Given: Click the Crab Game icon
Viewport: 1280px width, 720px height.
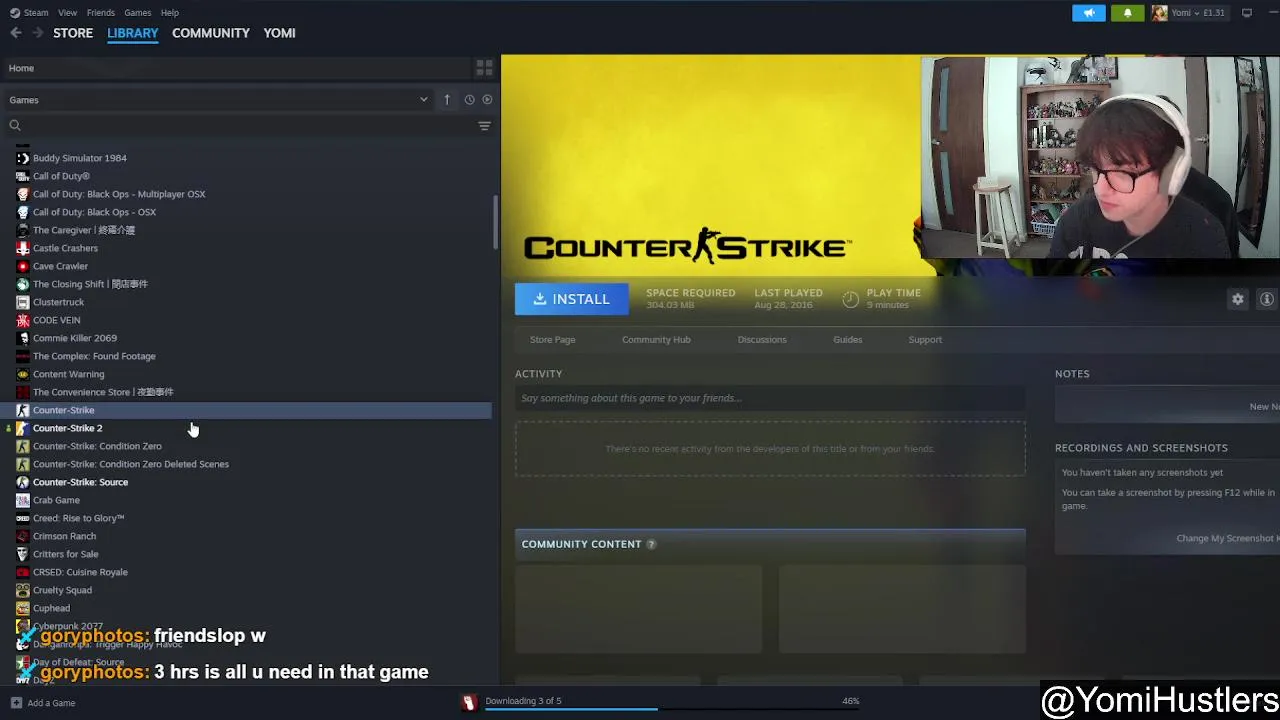Looking at the screenshot, I should coord(23,500).
